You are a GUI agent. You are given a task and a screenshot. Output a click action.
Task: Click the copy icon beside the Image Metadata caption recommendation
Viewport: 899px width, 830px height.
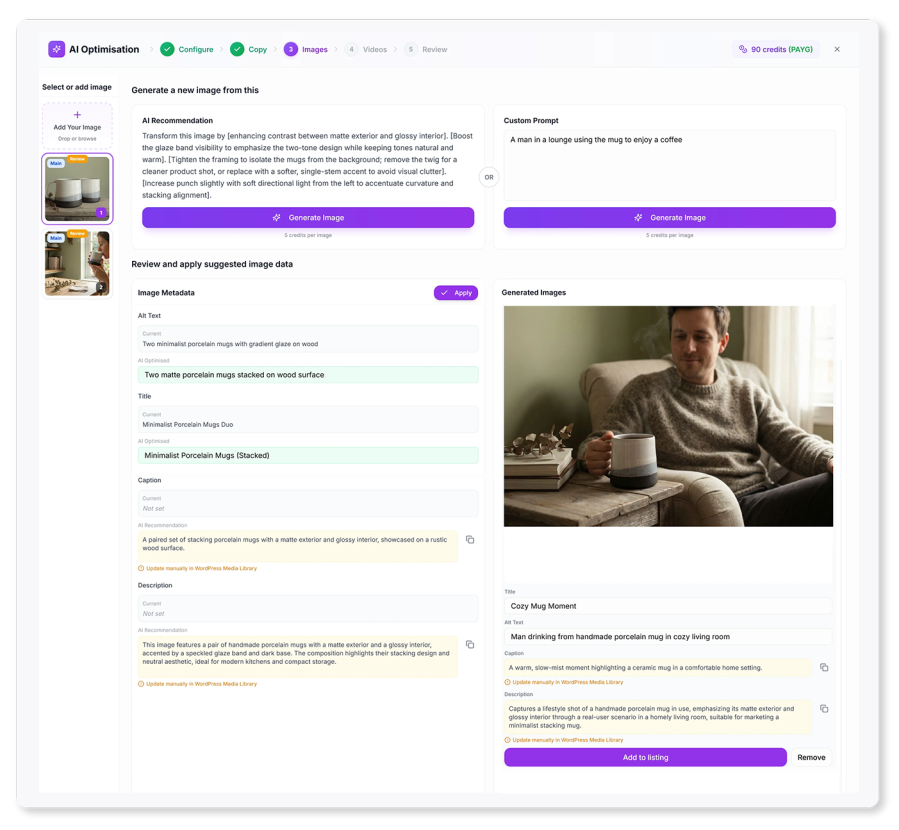pos(470,539)
